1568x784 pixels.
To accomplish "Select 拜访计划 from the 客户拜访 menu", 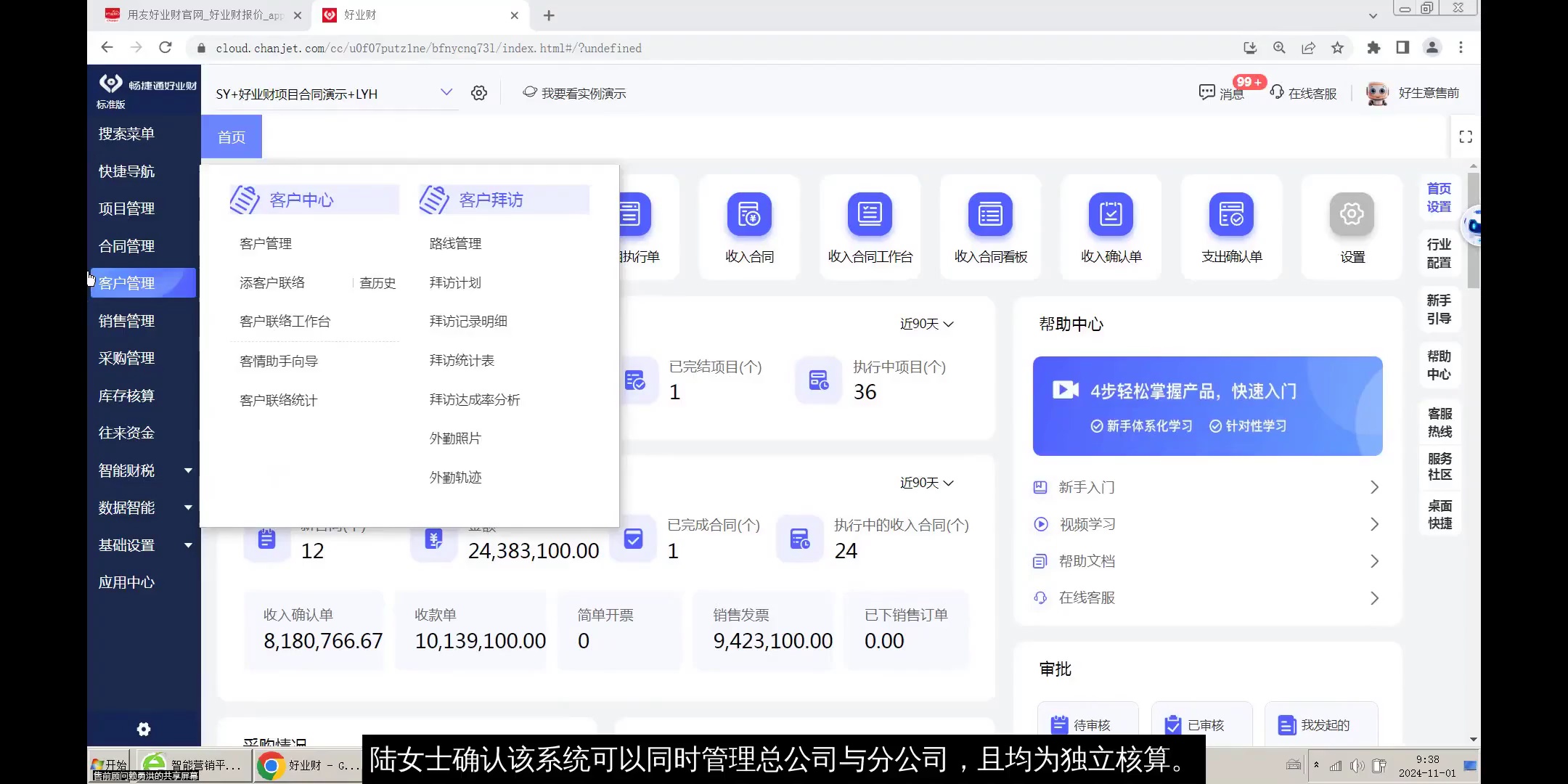I will click(x=454, y=282).
